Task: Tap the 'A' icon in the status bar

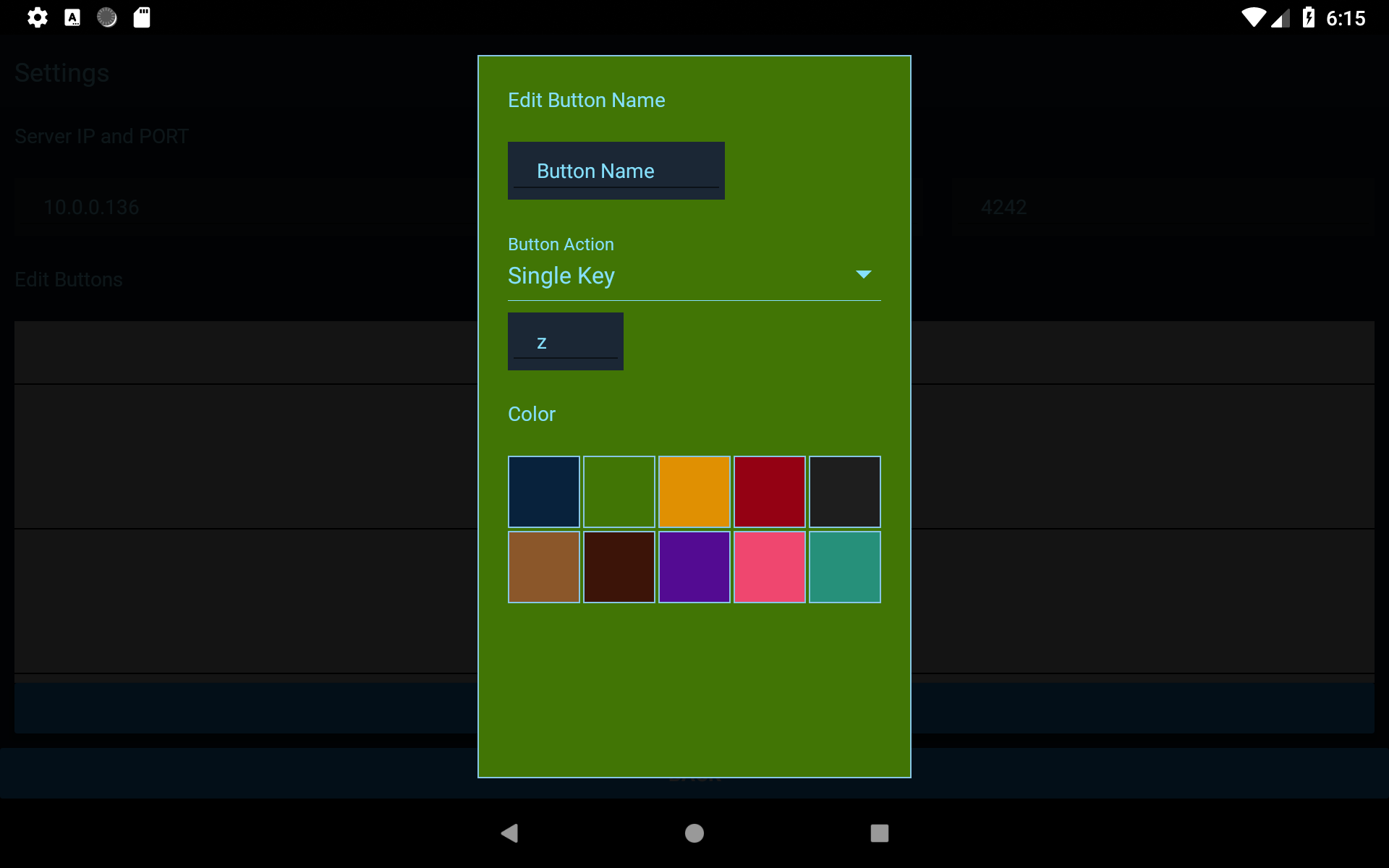Action: click(x=72, y=17)
